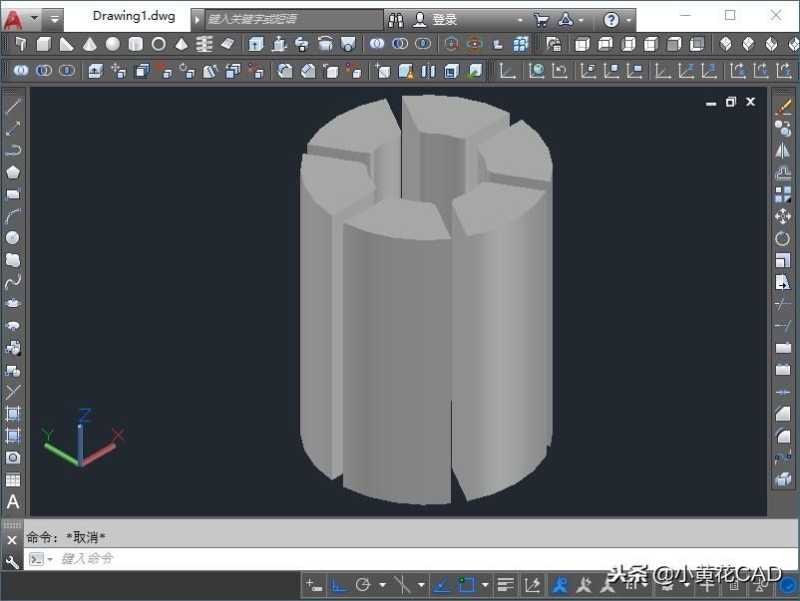Image resolution: width=800 pixels, height=601 pixels.
Task: Switch to the Drawing1.dwg tab
Action: [133, 15]
